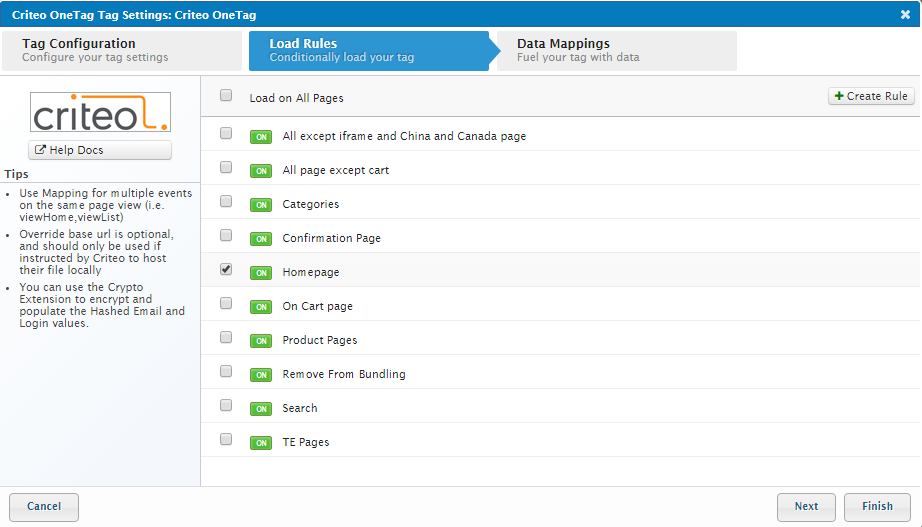Click the Finish button
The height and width of the screenshot is (527, 922).
tap(877, 506)
